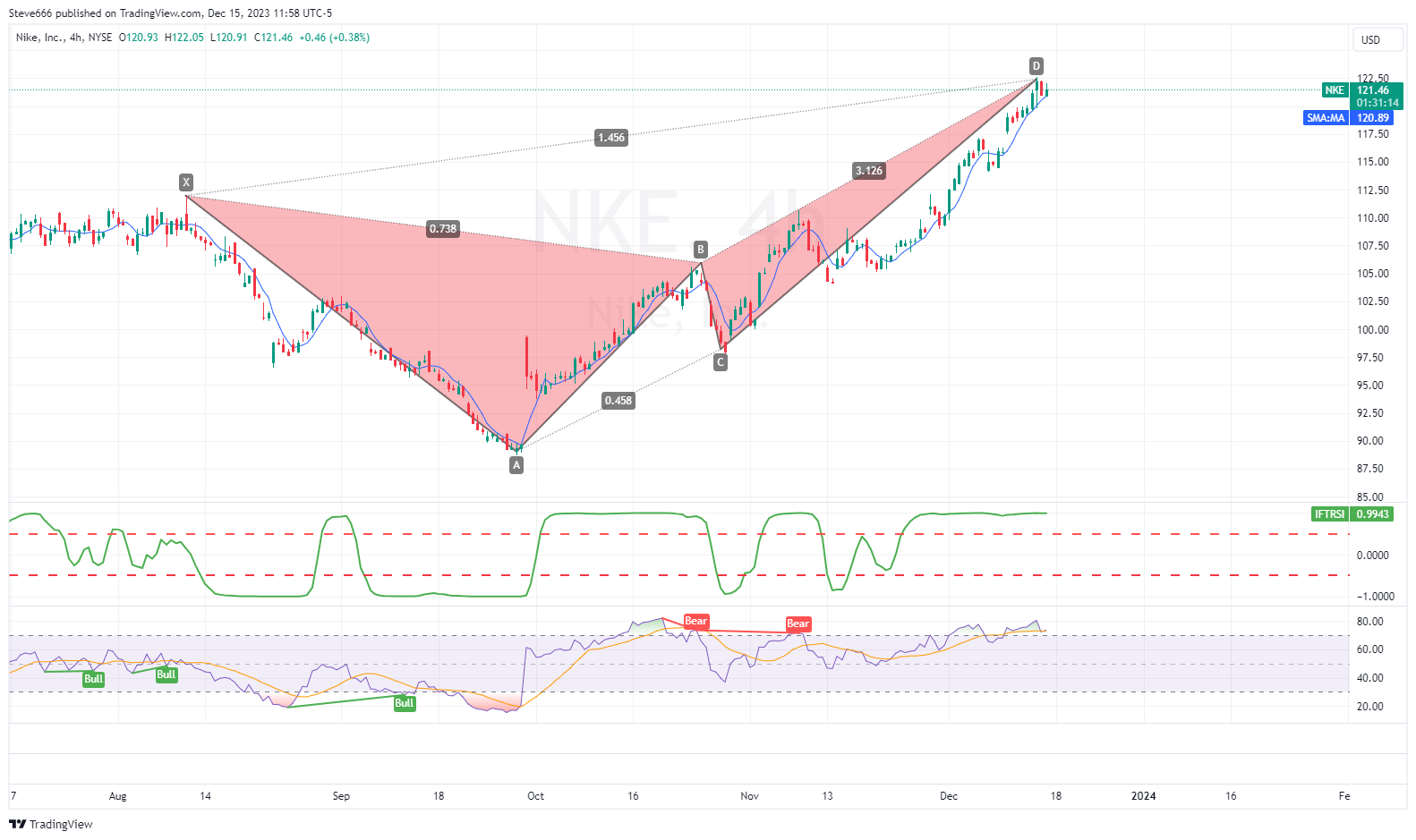
Task: Click the Bull divergence label under September RSI
Action: [x=405, y=703]
